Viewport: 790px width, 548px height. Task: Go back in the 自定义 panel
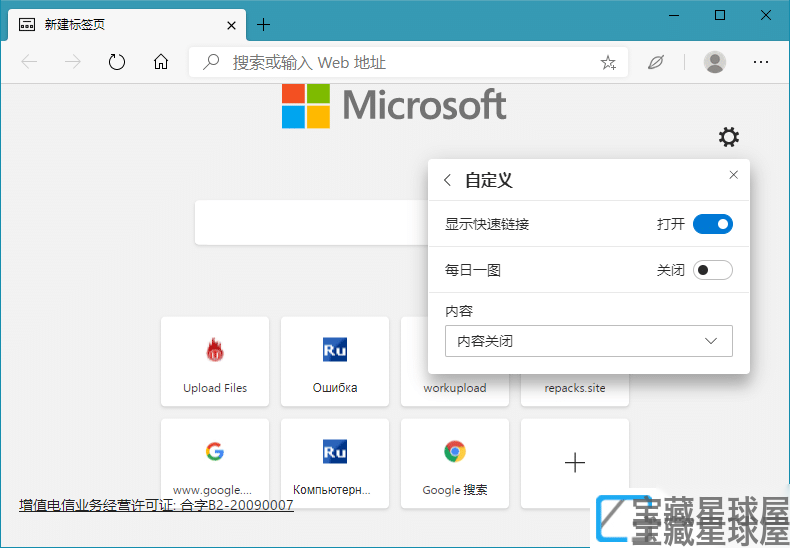click(x=447, y=180)
